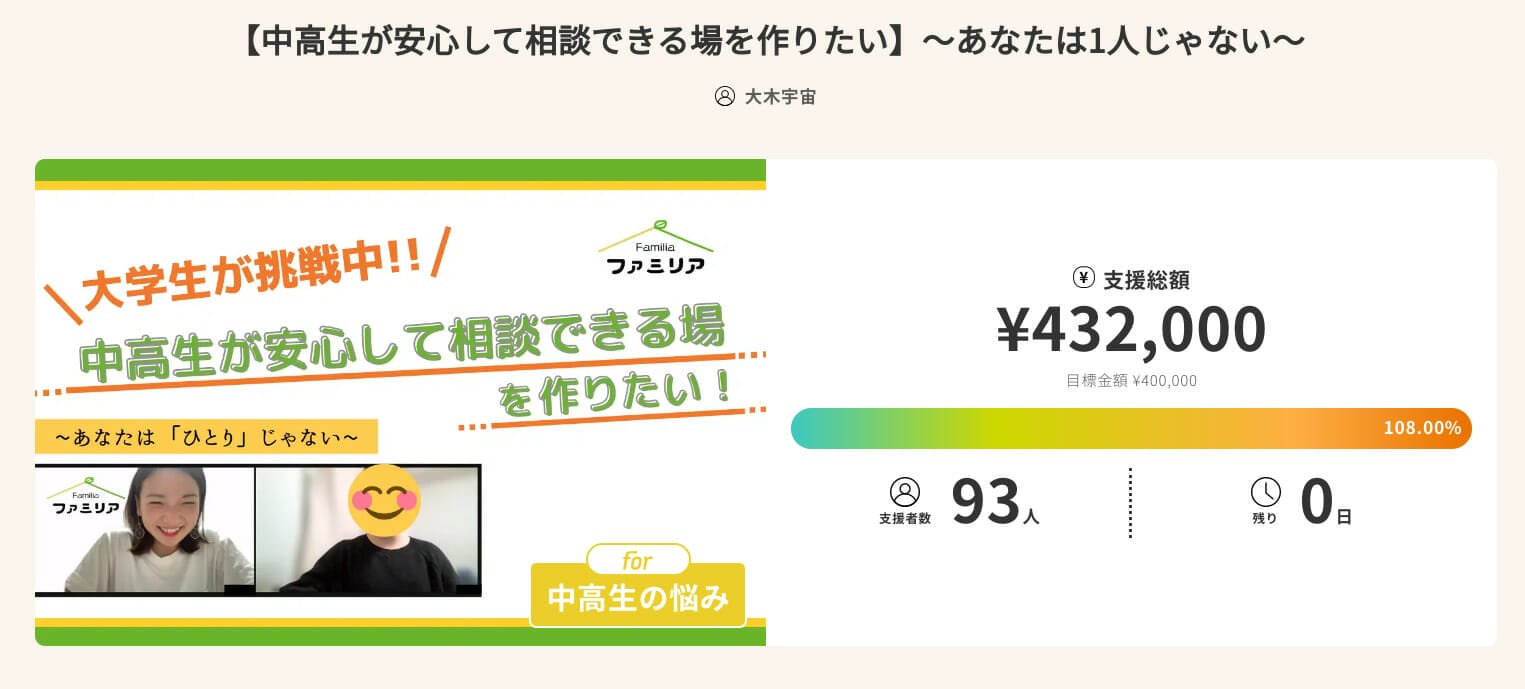
Task: Click the white 'for' pill badge
Action: click(x=638, y=560)
